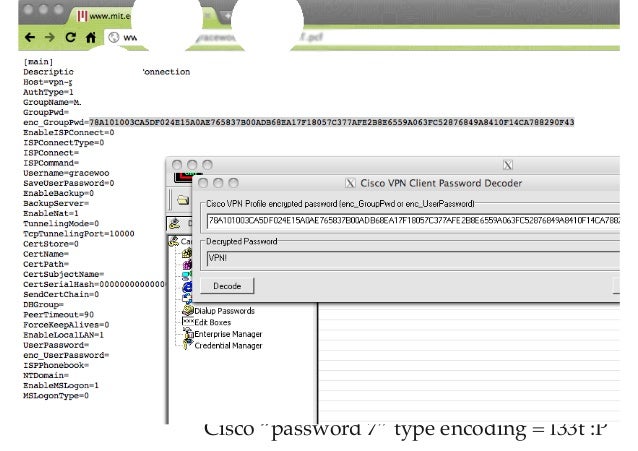The width and height of the screenshot is (638, 451).
Task: Click the root tree node keys icon
Action: (x=174, y=241)
